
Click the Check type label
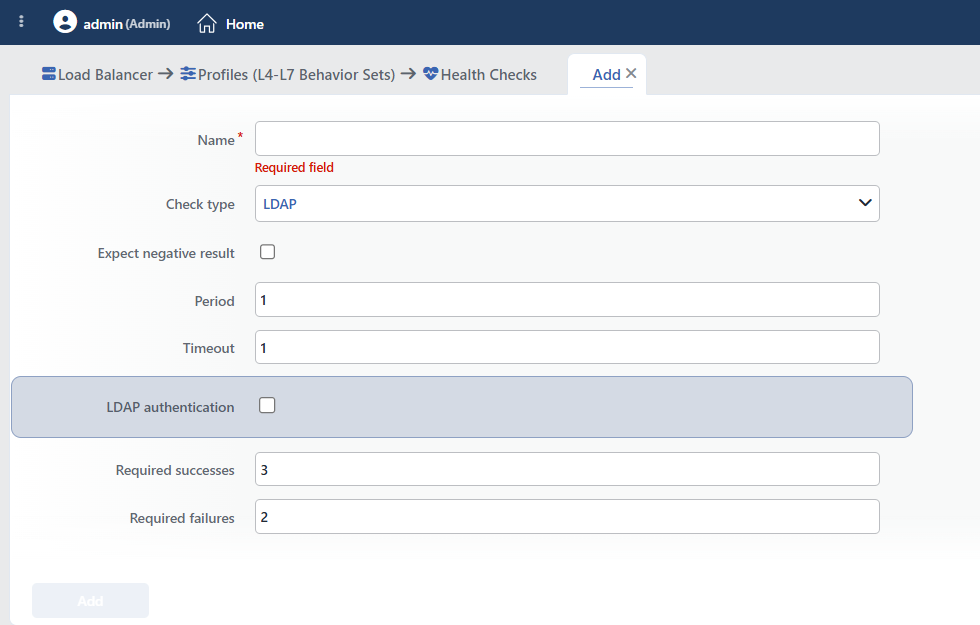coord(200,204)
